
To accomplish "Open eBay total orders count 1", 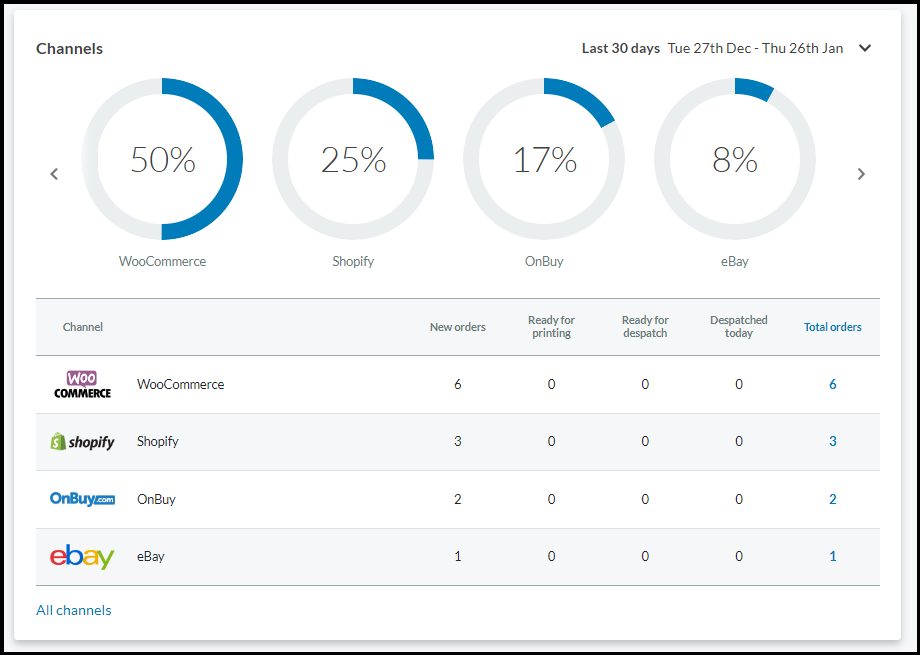I will 833,556.
